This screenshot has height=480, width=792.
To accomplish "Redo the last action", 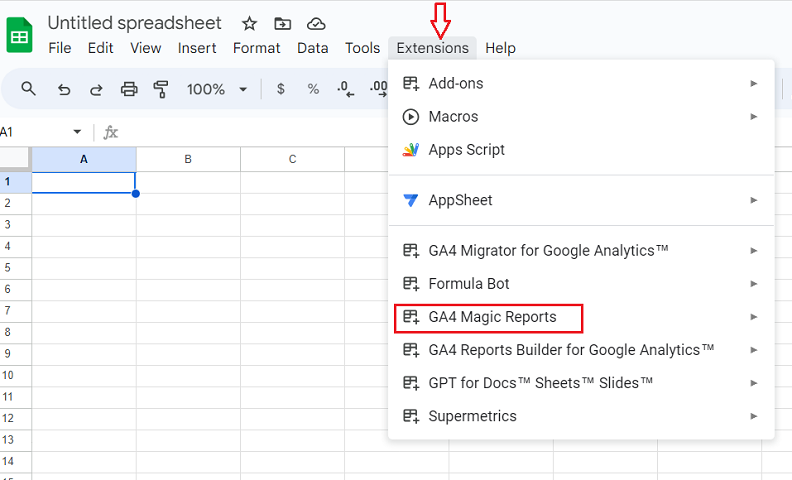I will pyautogui.click(x=96, y=90).
